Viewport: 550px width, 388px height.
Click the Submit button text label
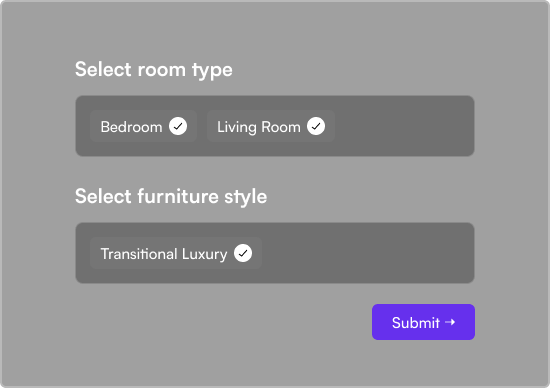pos(416,322)
